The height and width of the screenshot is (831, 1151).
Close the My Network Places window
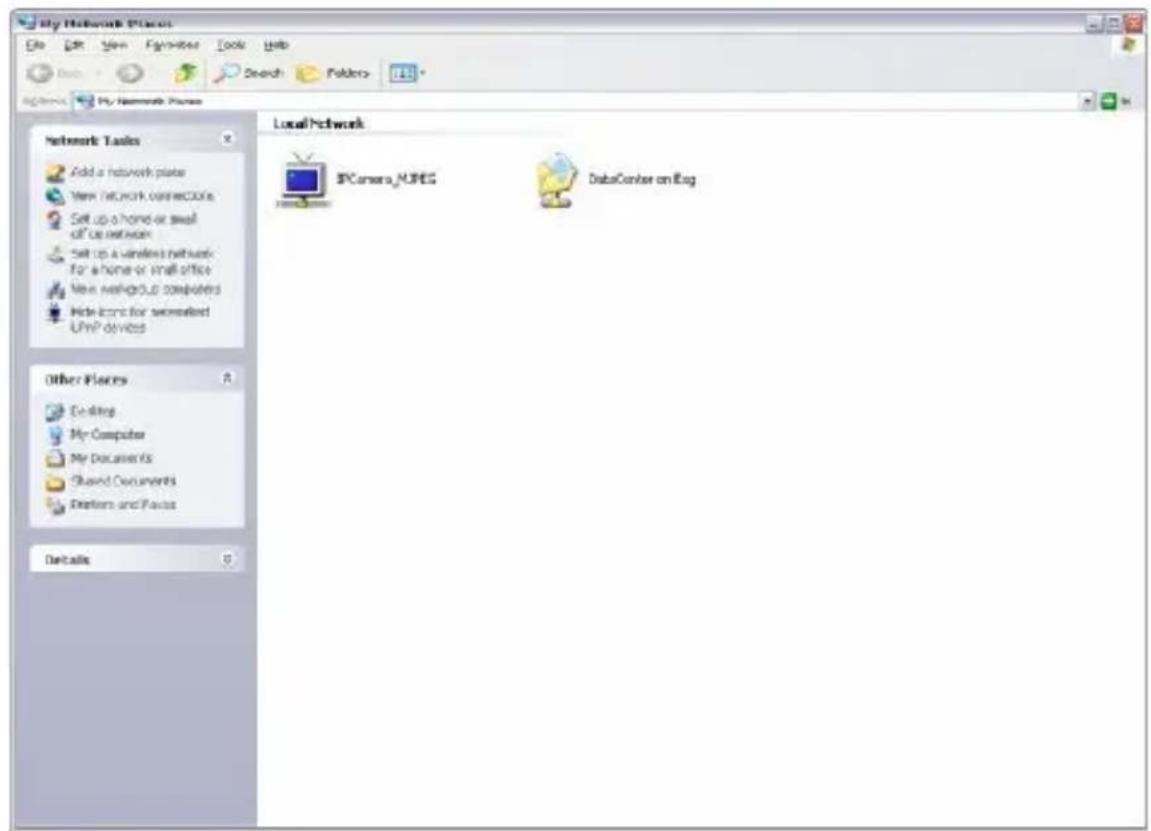coord(1133,24)
